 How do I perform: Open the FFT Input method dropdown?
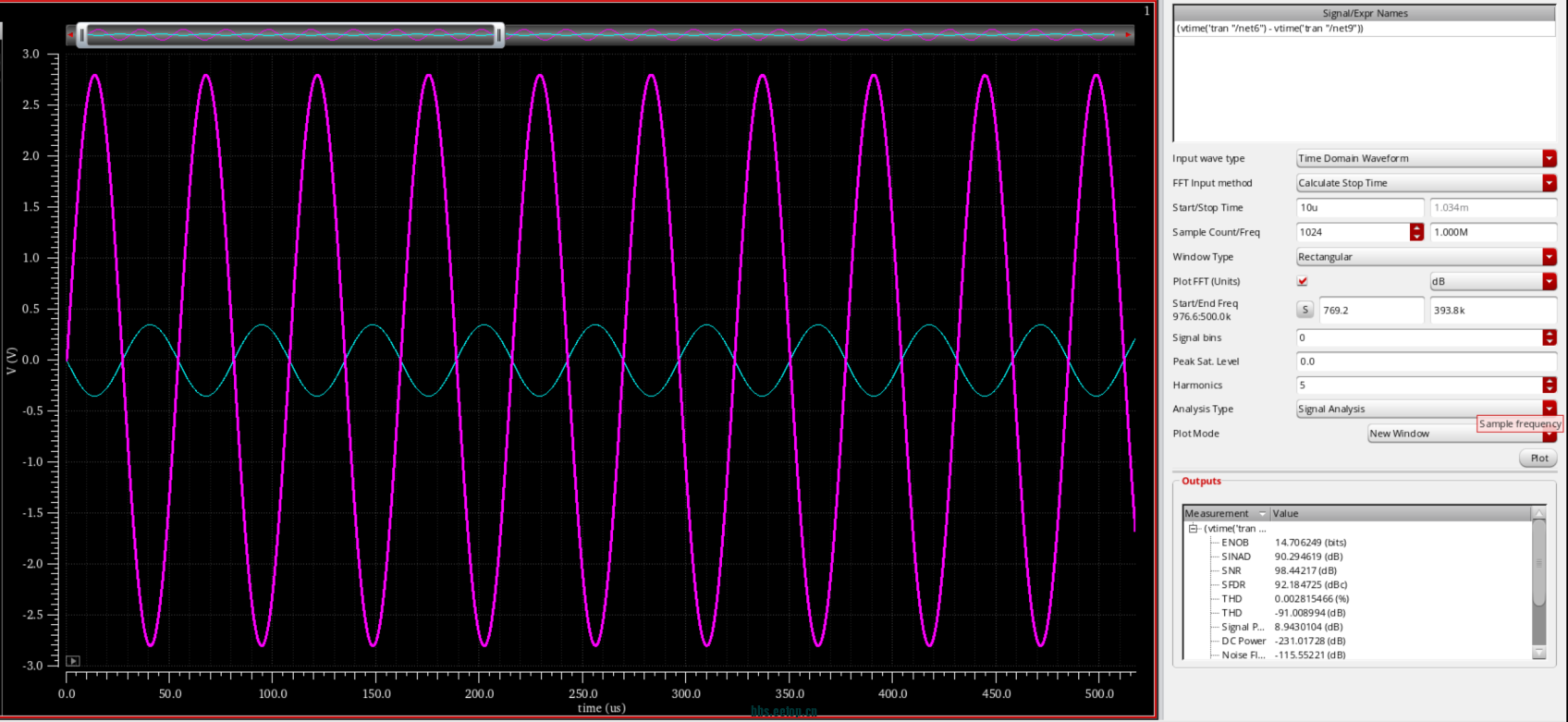point(1426,183)
